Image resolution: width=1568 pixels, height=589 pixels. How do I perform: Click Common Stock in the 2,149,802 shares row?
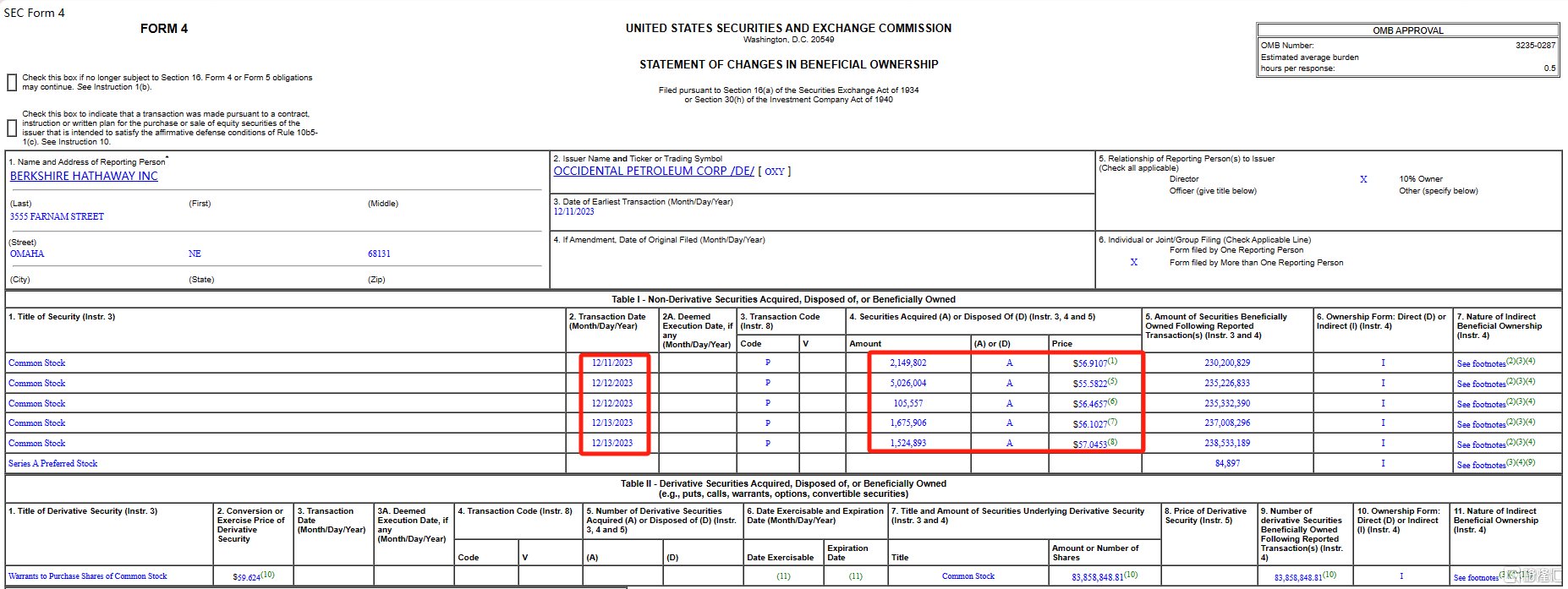[36, 363]
